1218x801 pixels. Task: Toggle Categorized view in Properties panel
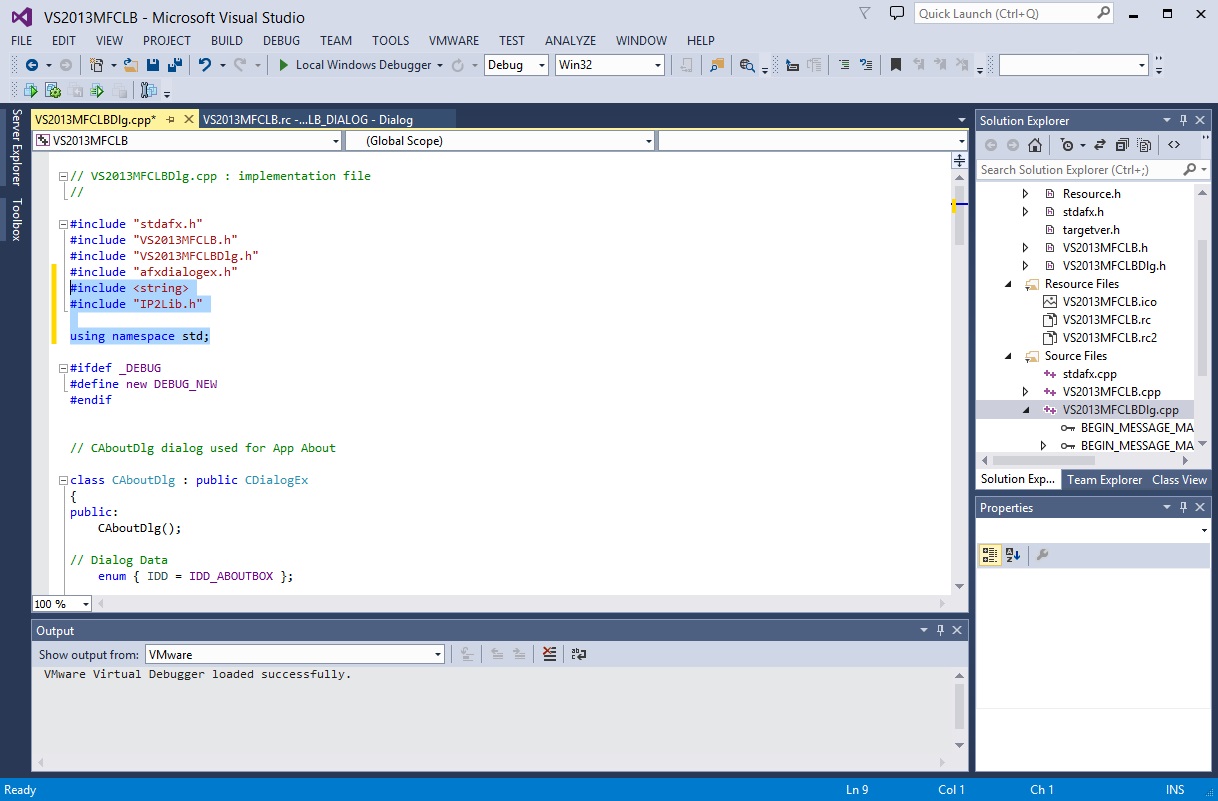click(x=990, y=555)
